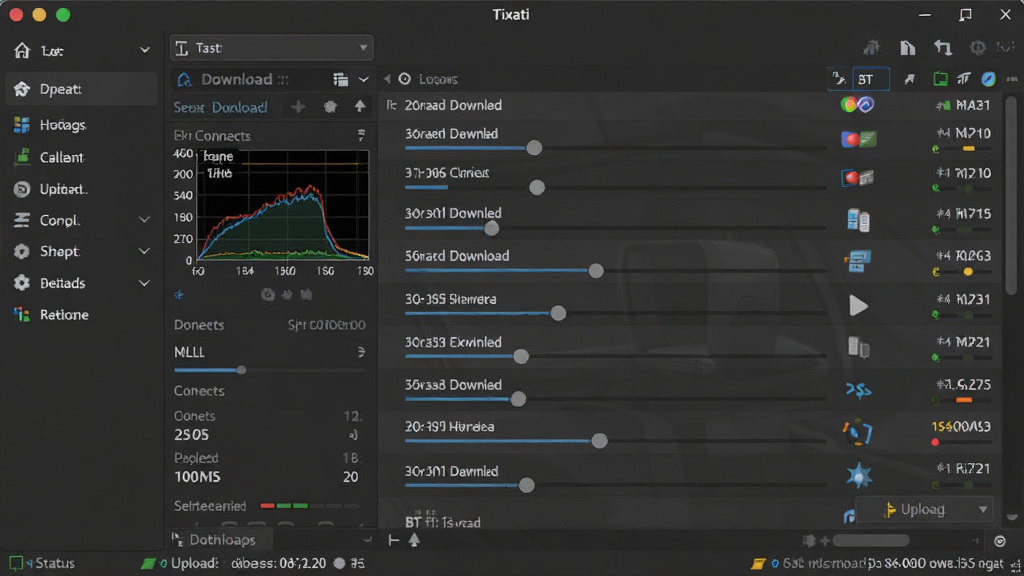Adjust the MLLL slider handle
This screenshot has height=576, width=1024.
242,370
